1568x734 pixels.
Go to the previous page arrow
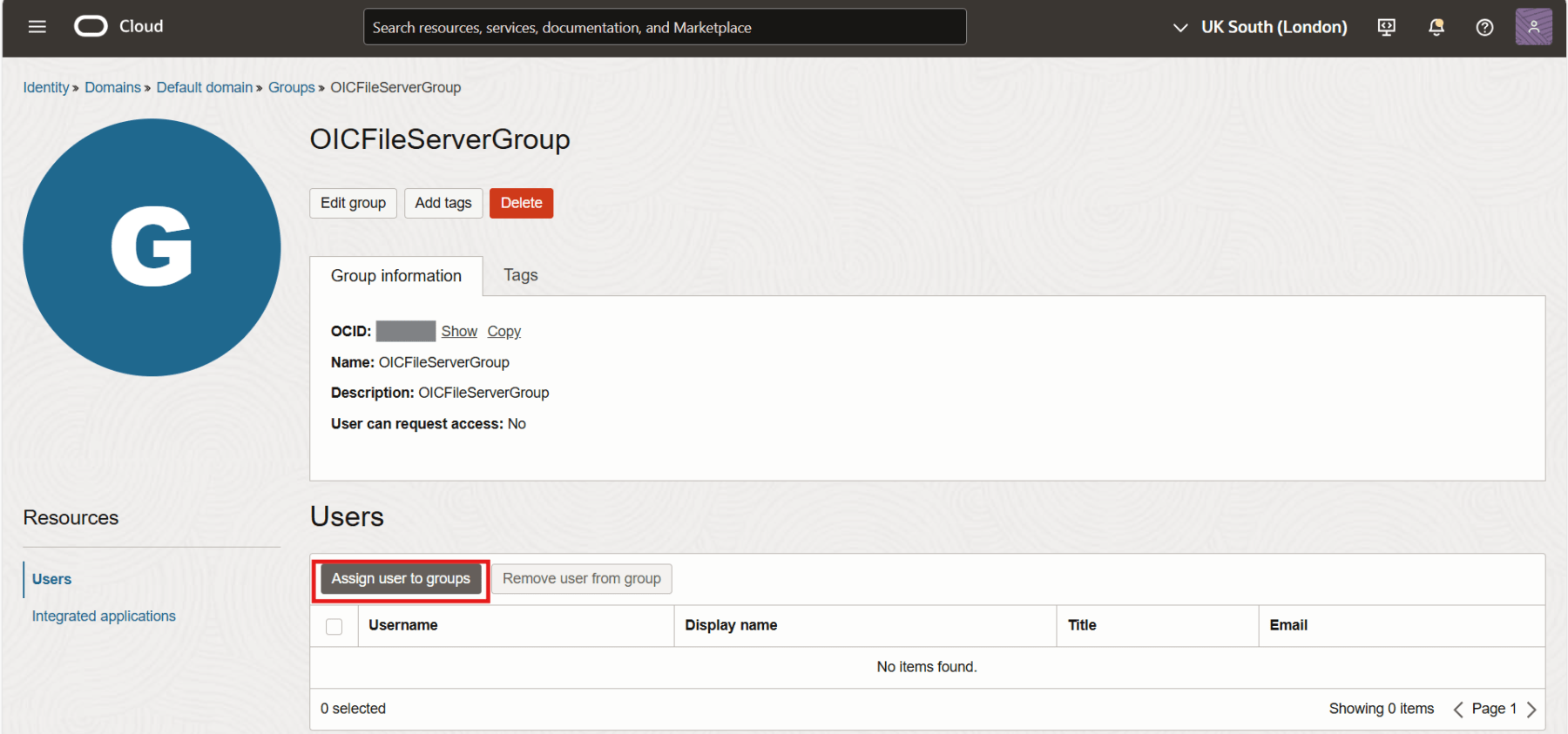coord(1457,710)
